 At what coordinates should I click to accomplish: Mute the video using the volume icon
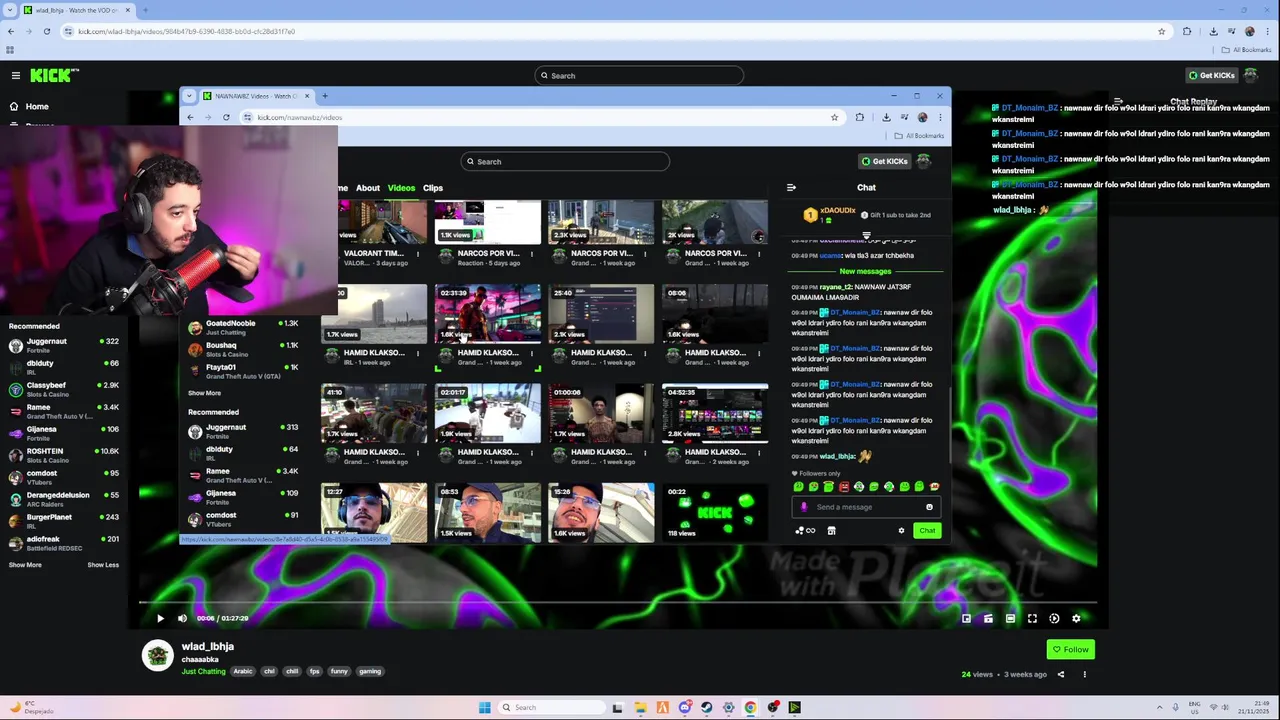click(182, 618)
